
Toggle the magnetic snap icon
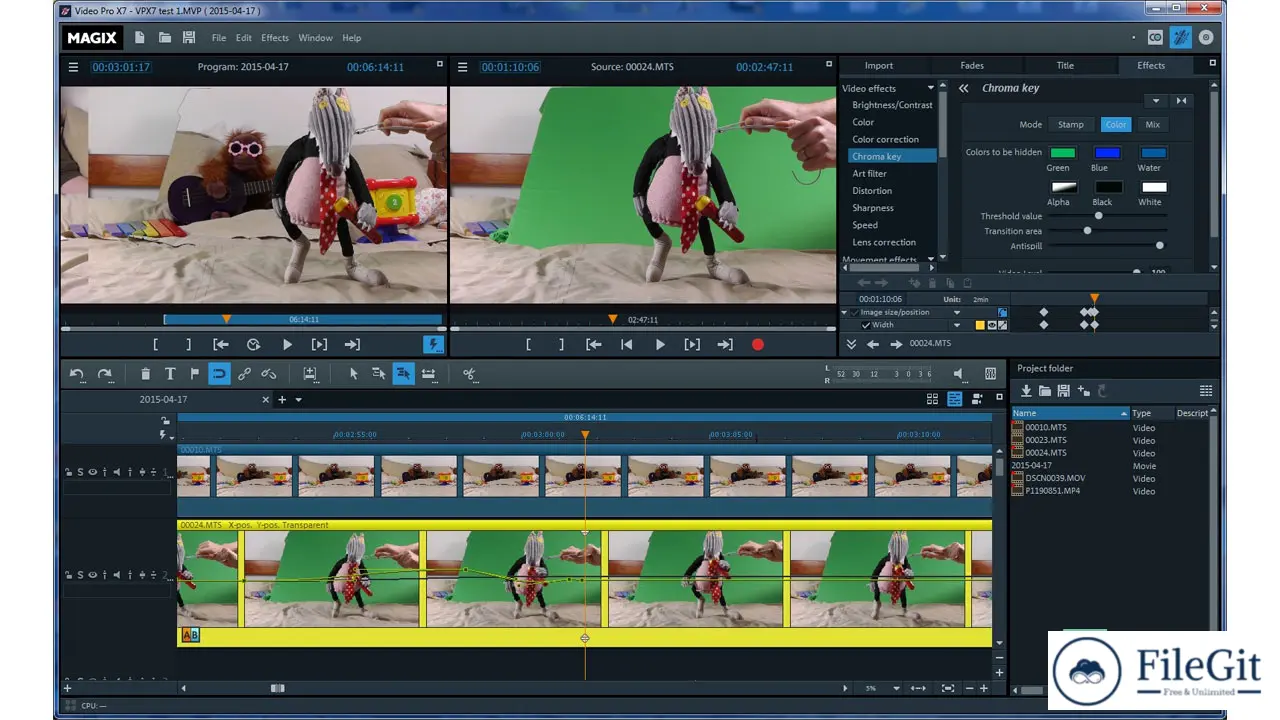click(x=219, y=374)
